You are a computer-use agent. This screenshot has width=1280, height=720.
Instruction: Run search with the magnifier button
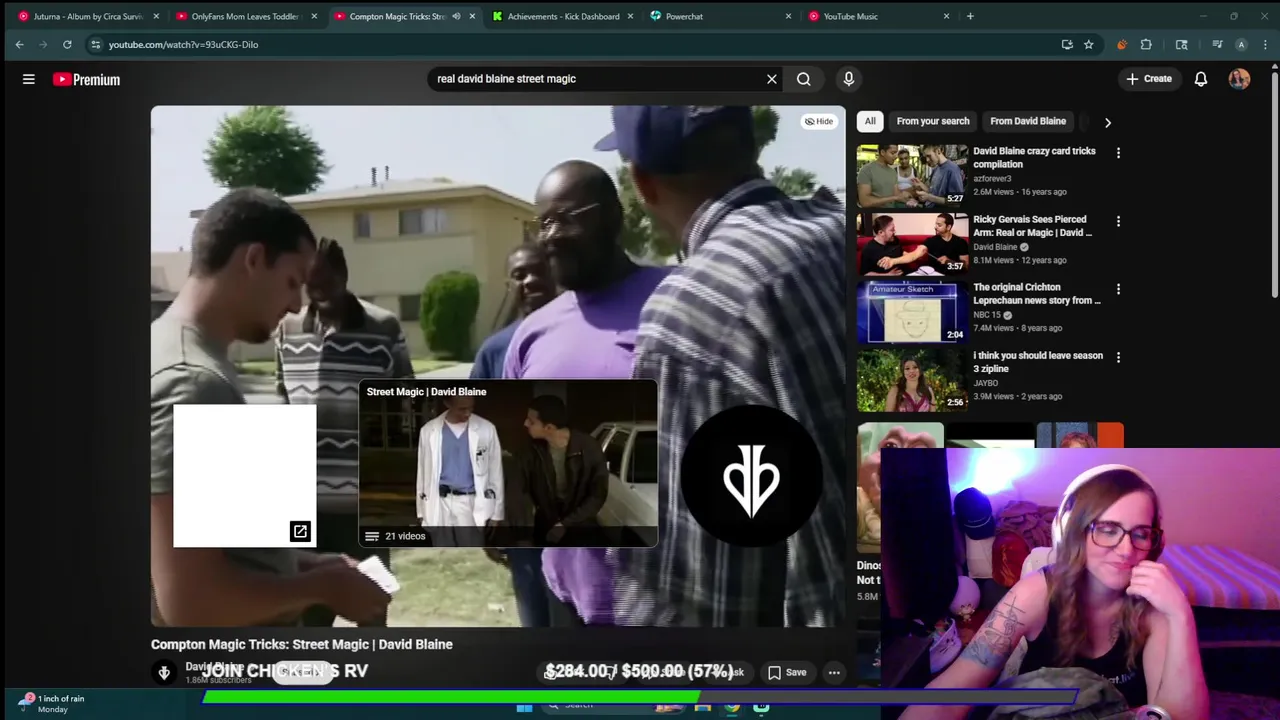(x=804, y=79)
